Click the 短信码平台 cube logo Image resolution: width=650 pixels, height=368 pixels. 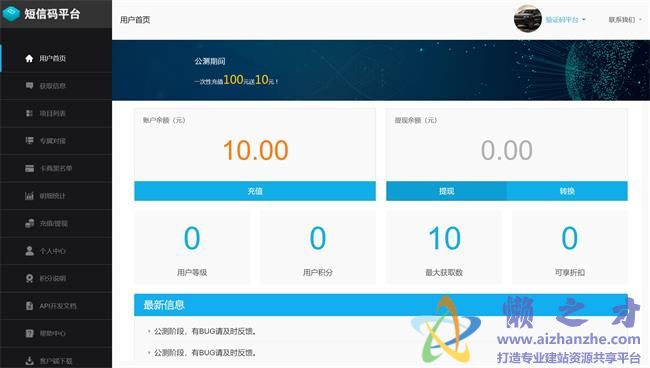(x=11, y=14)
